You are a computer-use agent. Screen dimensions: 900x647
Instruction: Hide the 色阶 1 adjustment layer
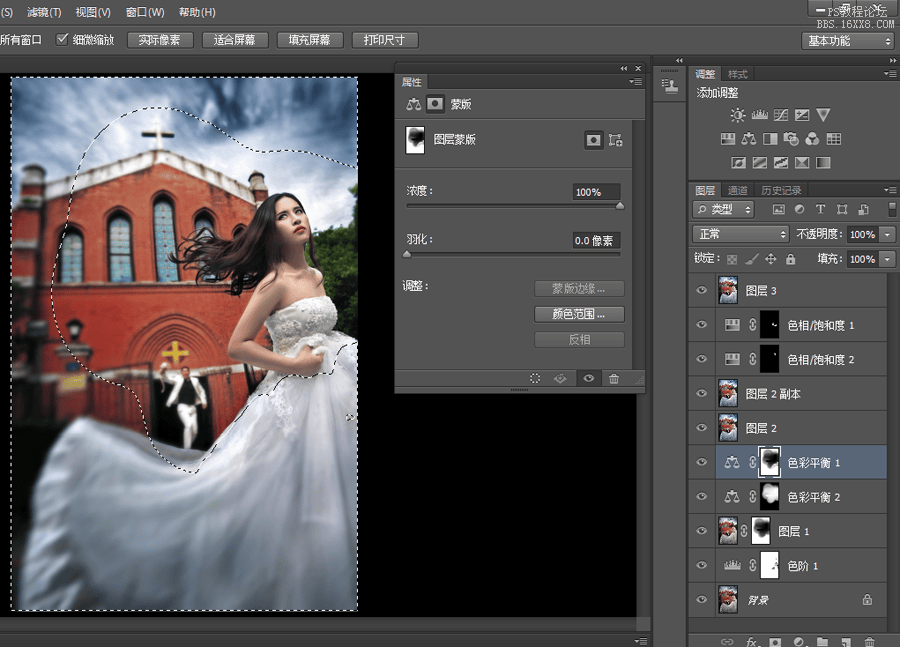point(701,565)
